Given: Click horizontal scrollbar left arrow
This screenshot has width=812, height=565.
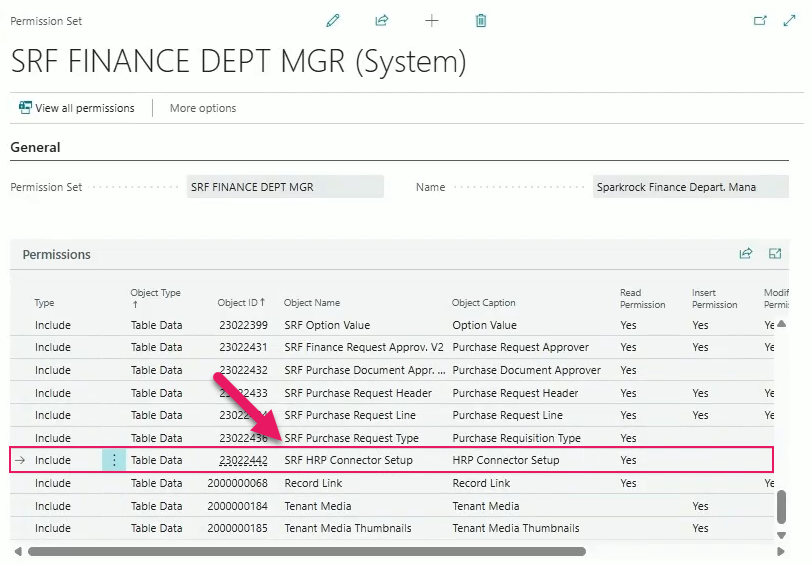Looking at the screenshot, I should 18,551.
